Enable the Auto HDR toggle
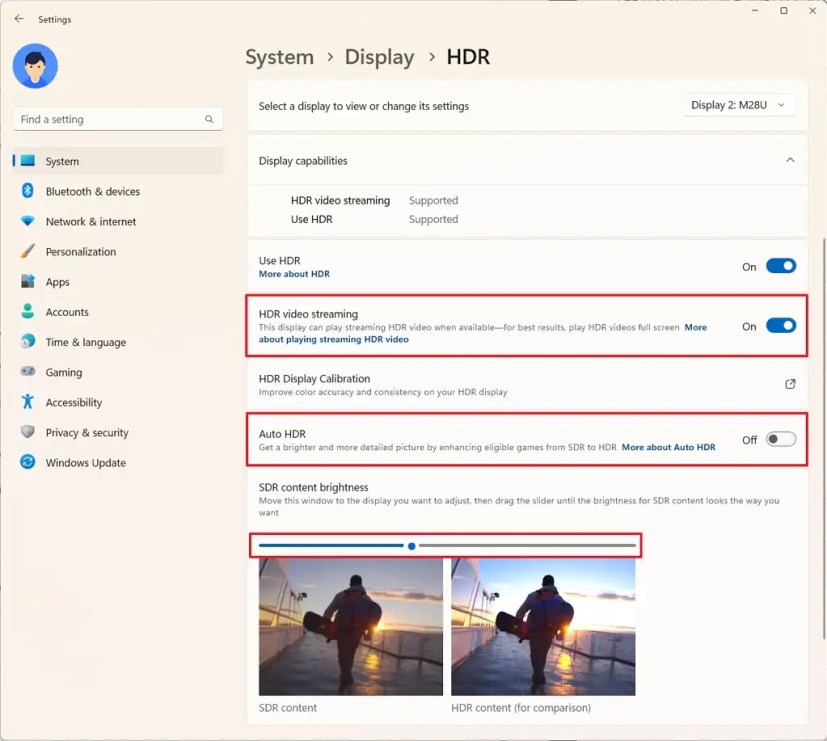The height and width of the screenshot is (741, 827). [780, 439]
